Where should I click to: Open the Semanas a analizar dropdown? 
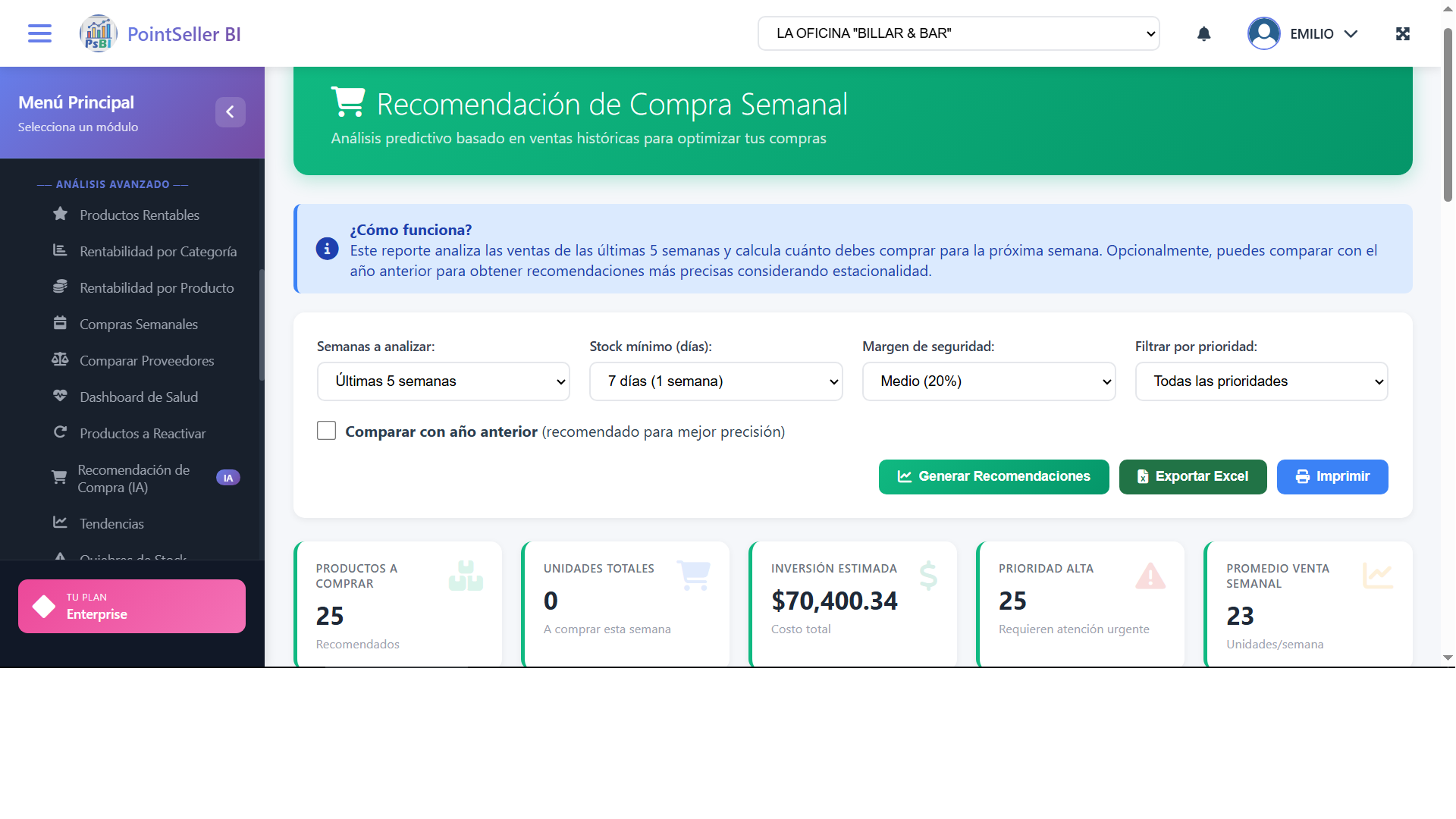tap(444, 381)
